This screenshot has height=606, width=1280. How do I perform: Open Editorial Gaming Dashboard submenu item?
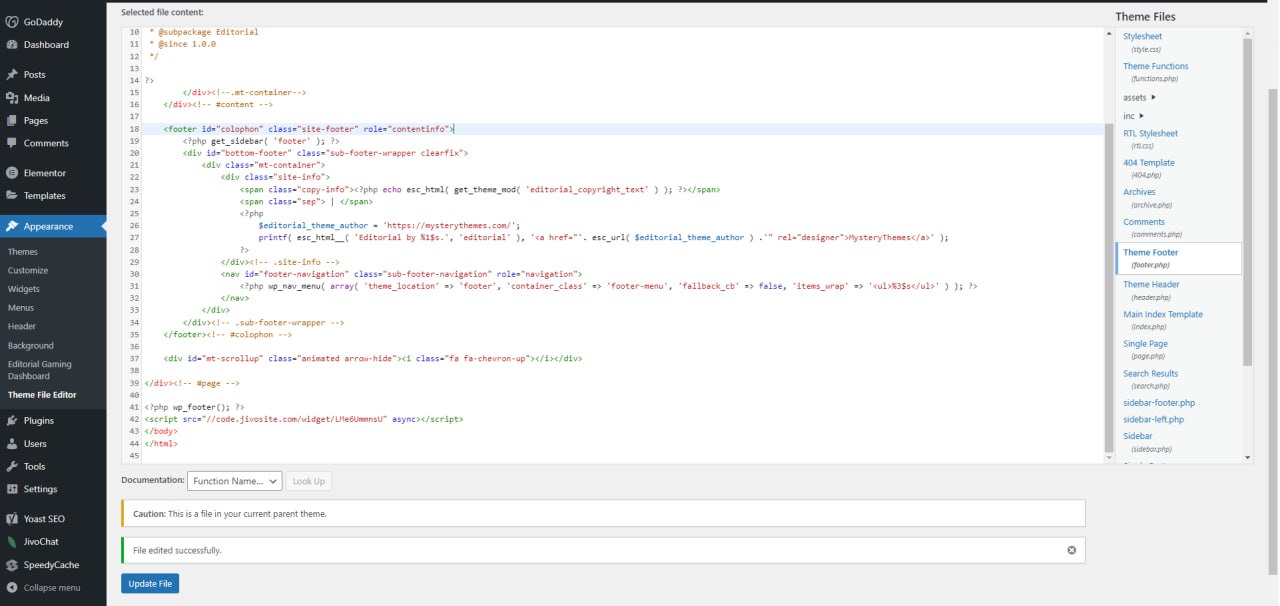click(x=40, y=370)
